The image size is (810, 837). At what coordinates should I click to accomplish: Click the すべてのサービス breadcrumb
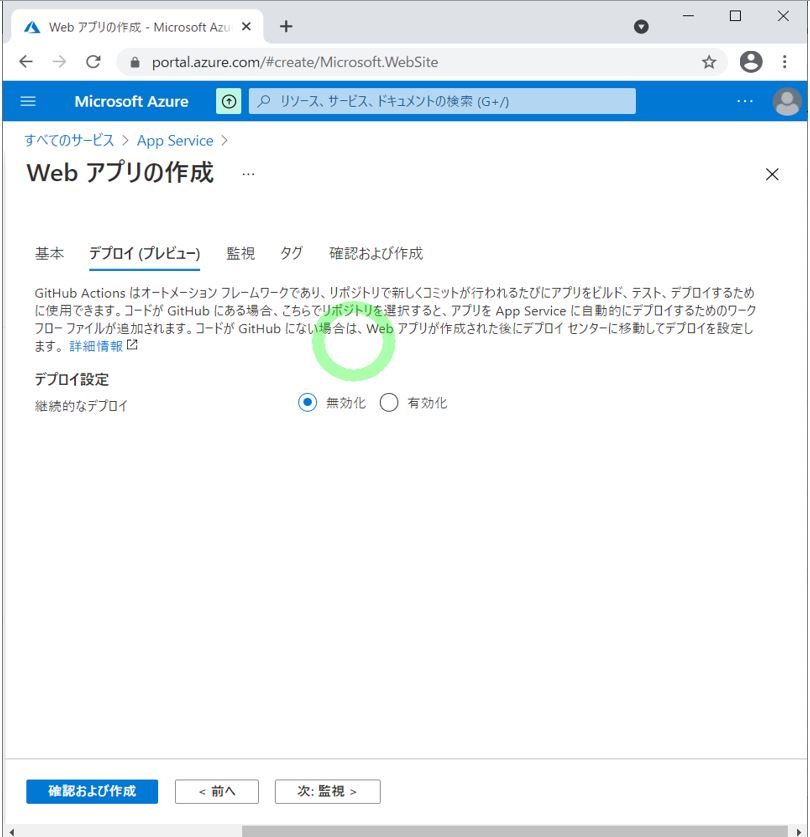tap(69, 140)
